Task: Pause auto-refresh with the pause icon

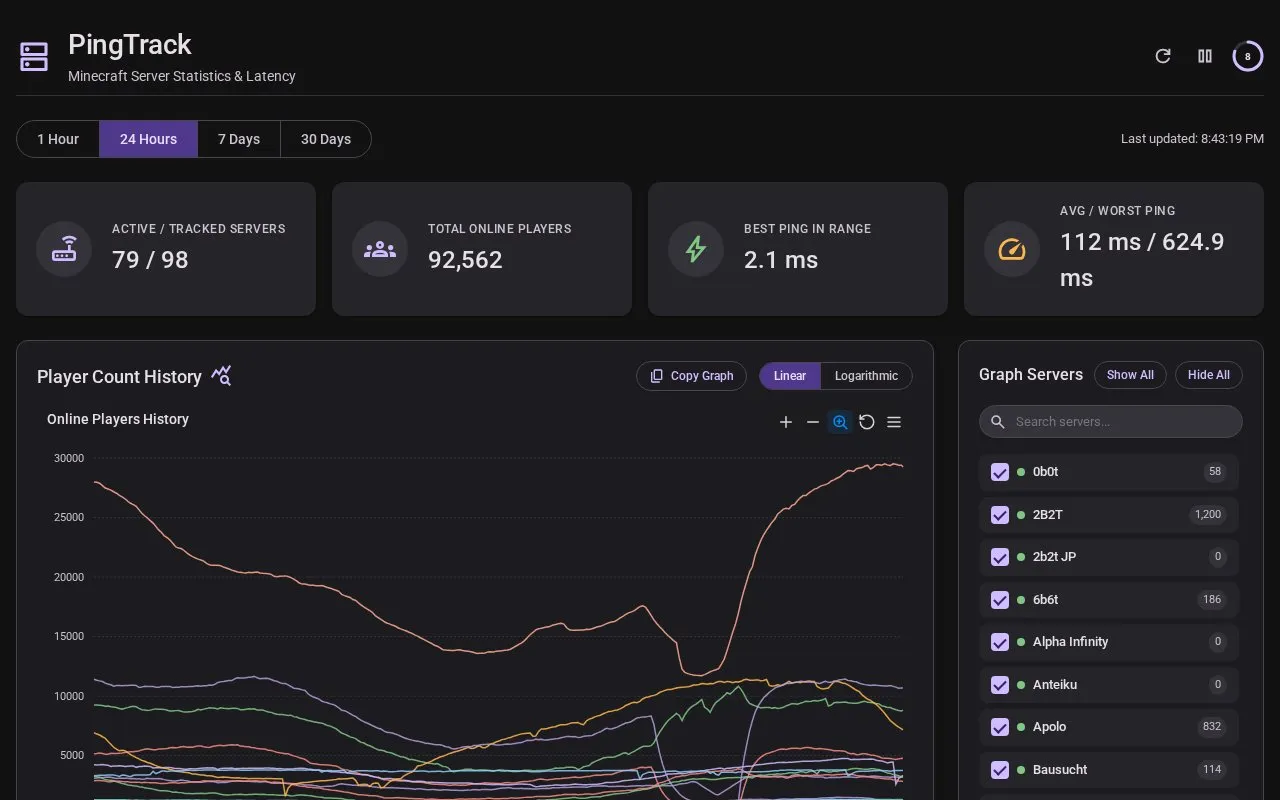Action: (x=1205, y=56)
